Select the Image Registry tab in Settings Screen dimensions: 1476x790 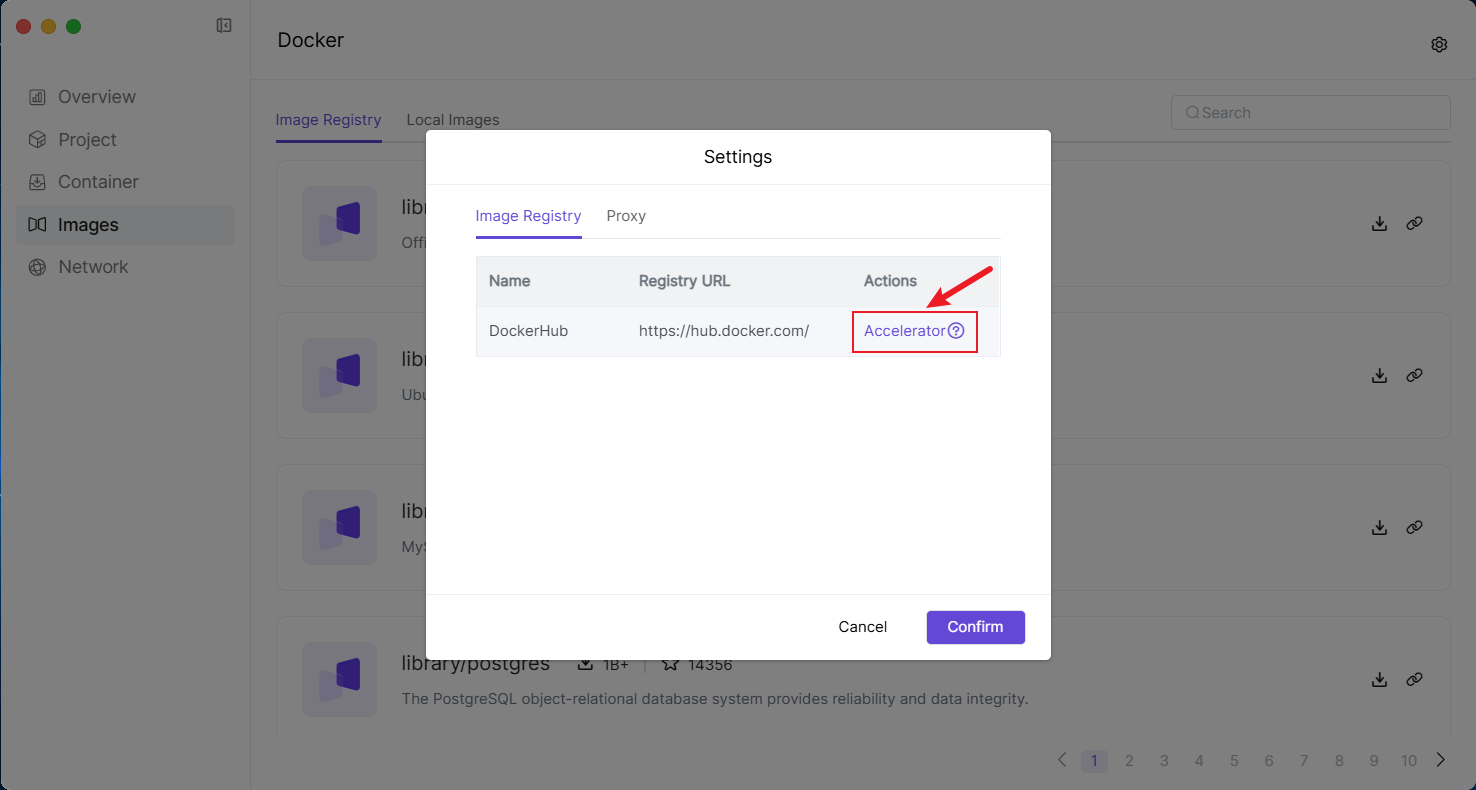coord(528,216)
